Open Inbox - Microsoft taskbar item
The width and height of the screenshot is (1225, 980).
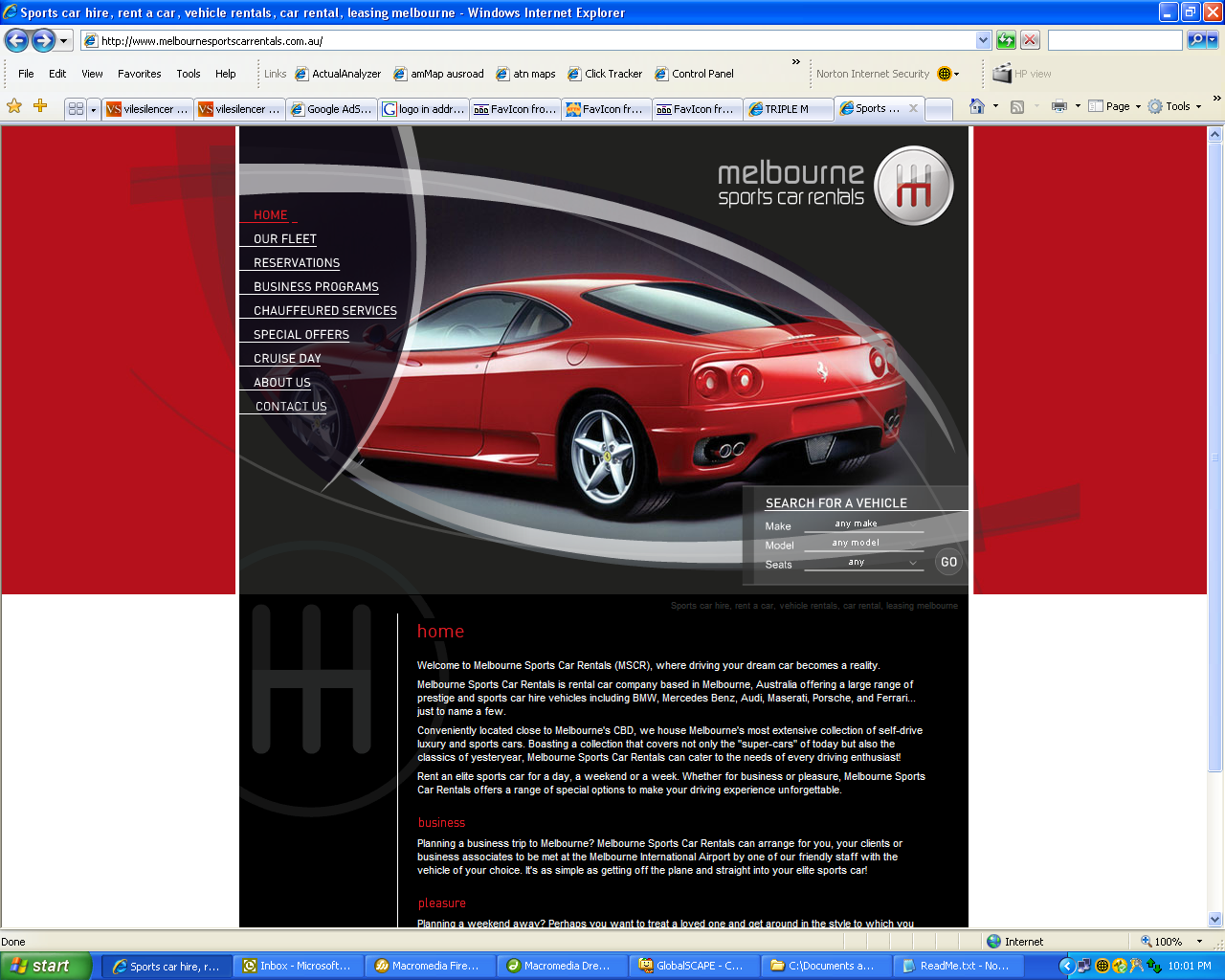click(297, 966)
